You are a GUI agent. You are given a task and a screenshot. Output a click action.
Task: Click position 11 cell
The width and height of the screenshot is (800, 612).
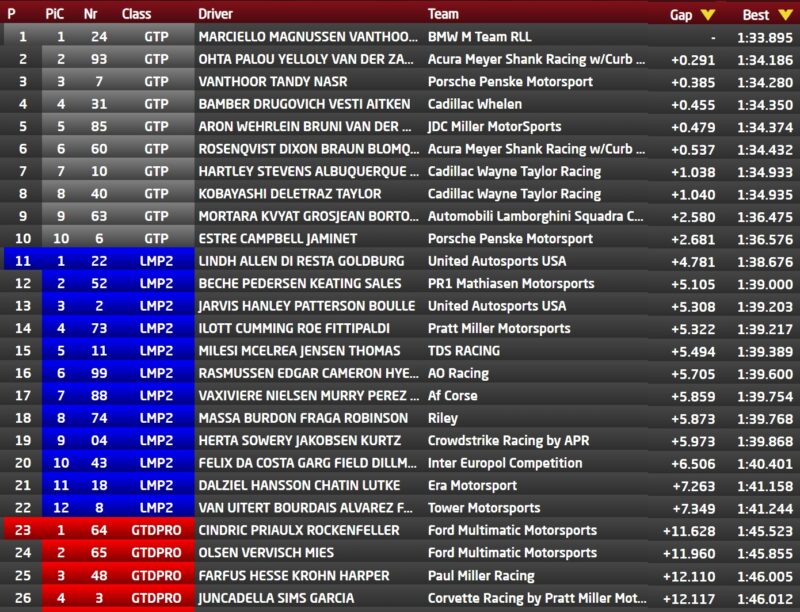pyautogui.click(x=23, y=261)
